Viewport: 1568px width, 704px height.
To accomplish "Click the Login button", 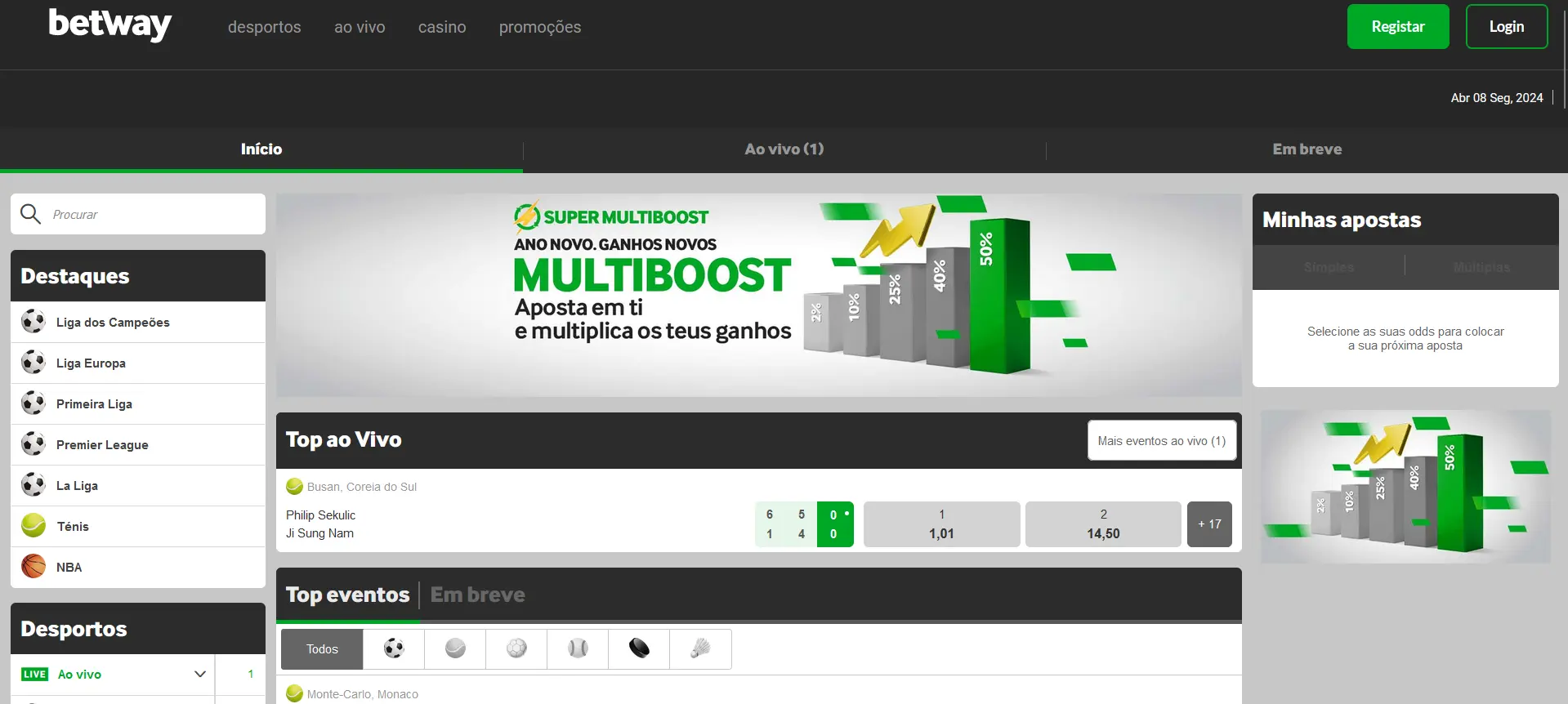I will [1507, 26].
